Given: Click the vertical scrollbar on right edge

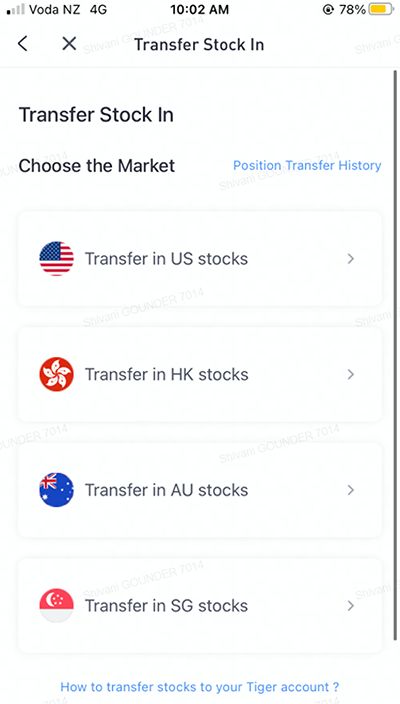Looking at the screenshot, I should tap(396, 355).
